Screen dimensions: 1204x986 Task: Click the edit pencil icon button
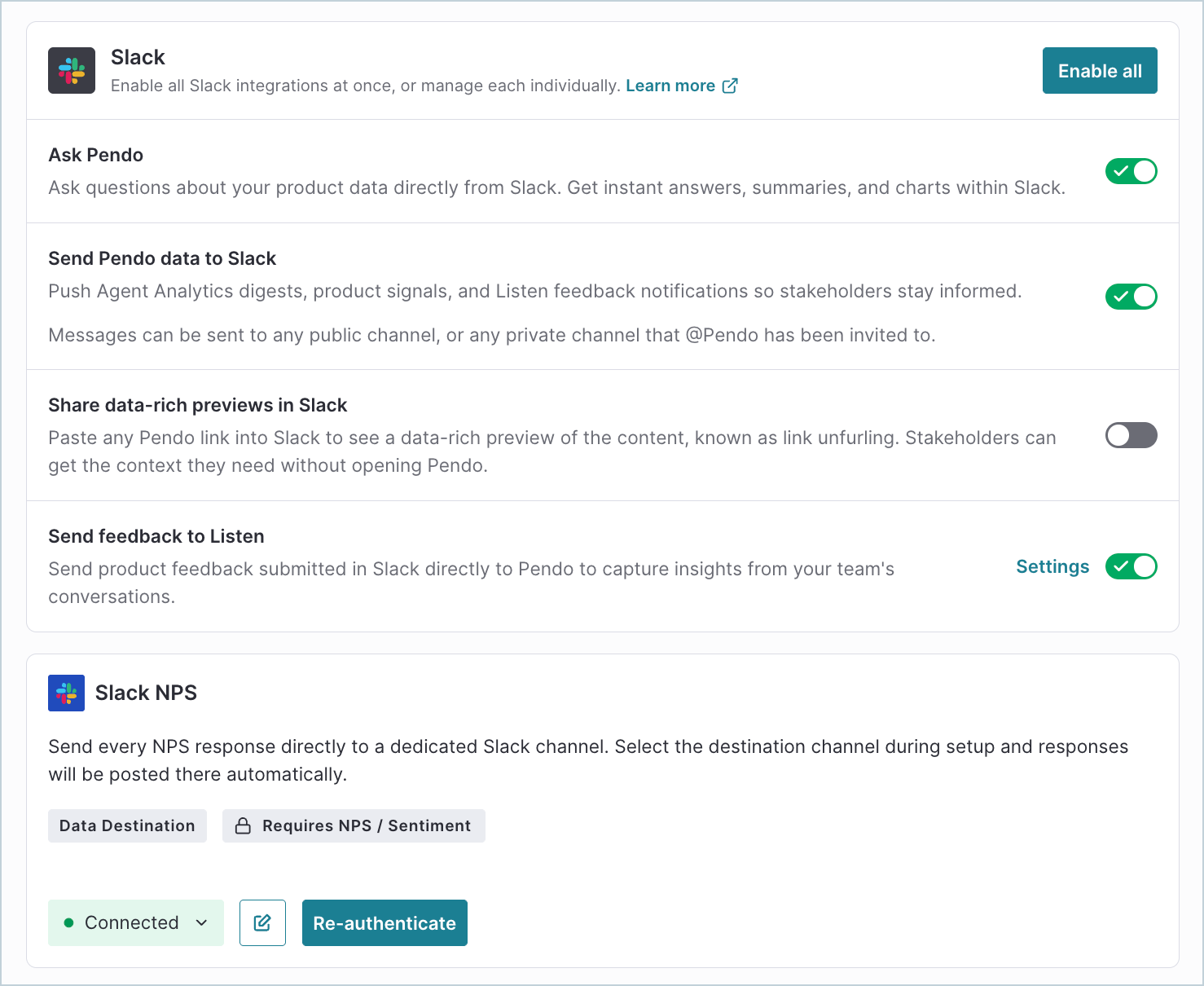coord(262,922)
